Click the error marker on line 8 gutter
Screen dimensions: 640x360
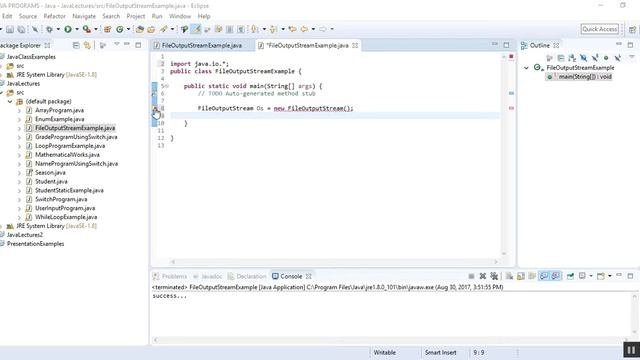(155, 108)
